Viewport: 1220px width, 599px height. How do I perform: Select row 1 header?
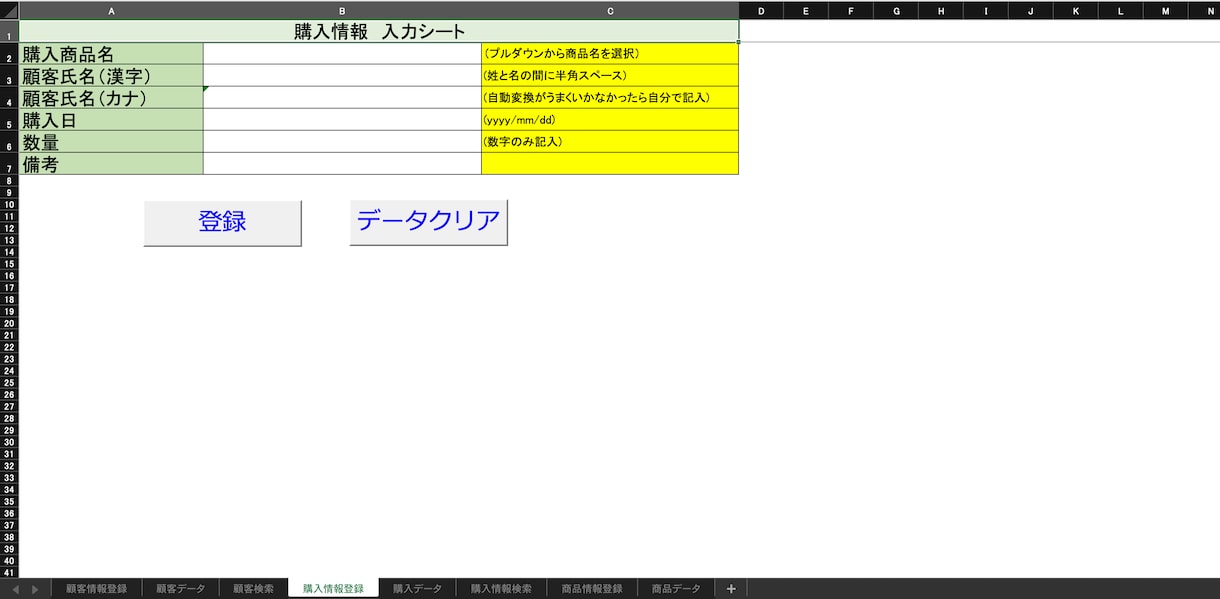(9, 31)
